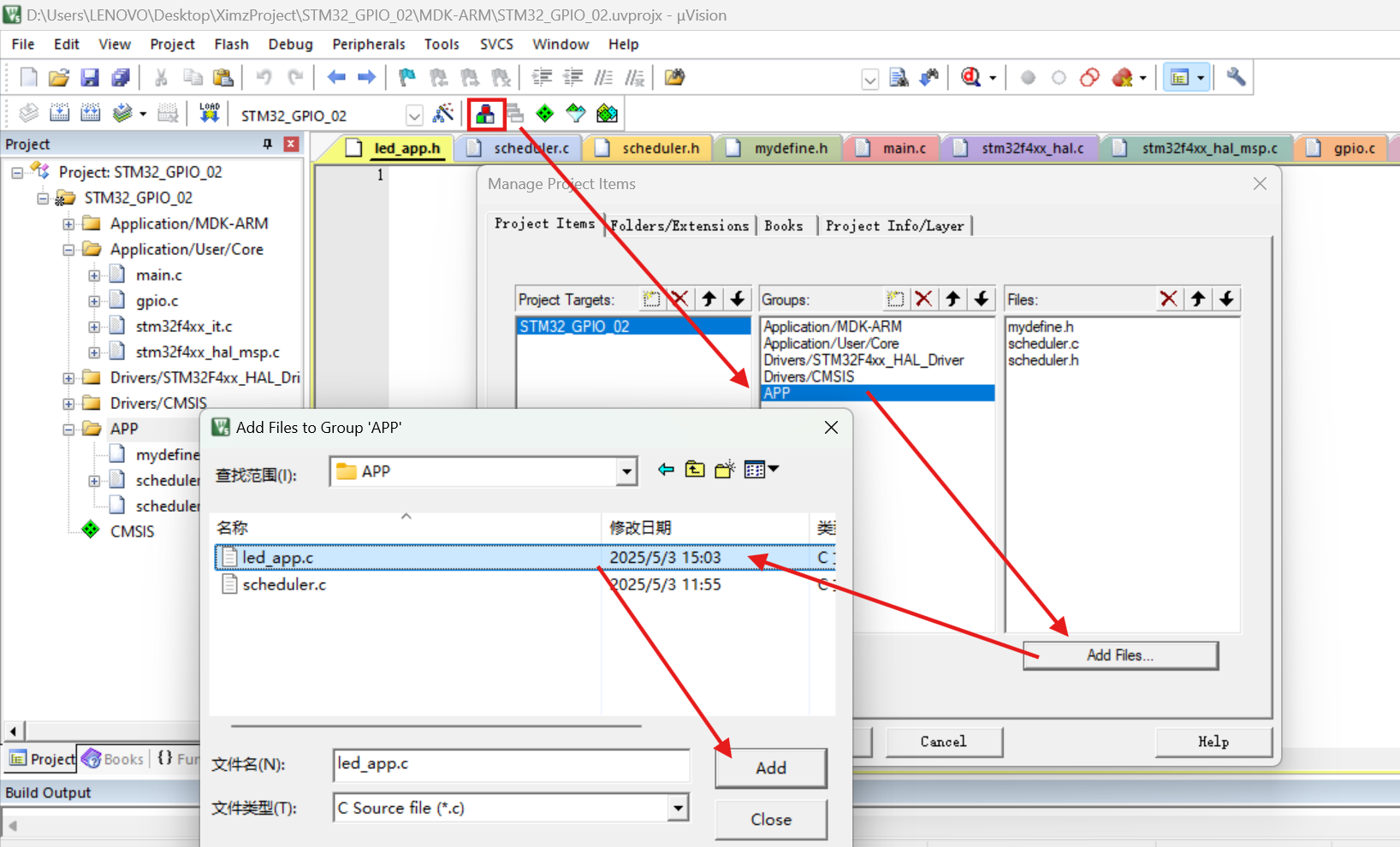Switch to the Books tab in dialog
The width and height of the screenshot is (1400, 847).
(x=784, y=226)
